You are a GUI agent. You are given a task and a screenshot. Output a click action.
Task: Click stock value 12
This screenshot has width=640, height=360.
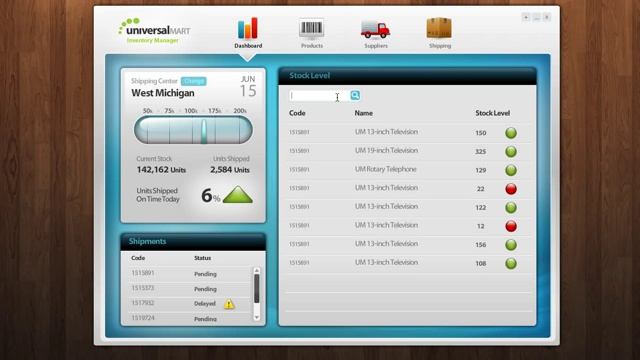pyautogui.click(x=481, y=226)
